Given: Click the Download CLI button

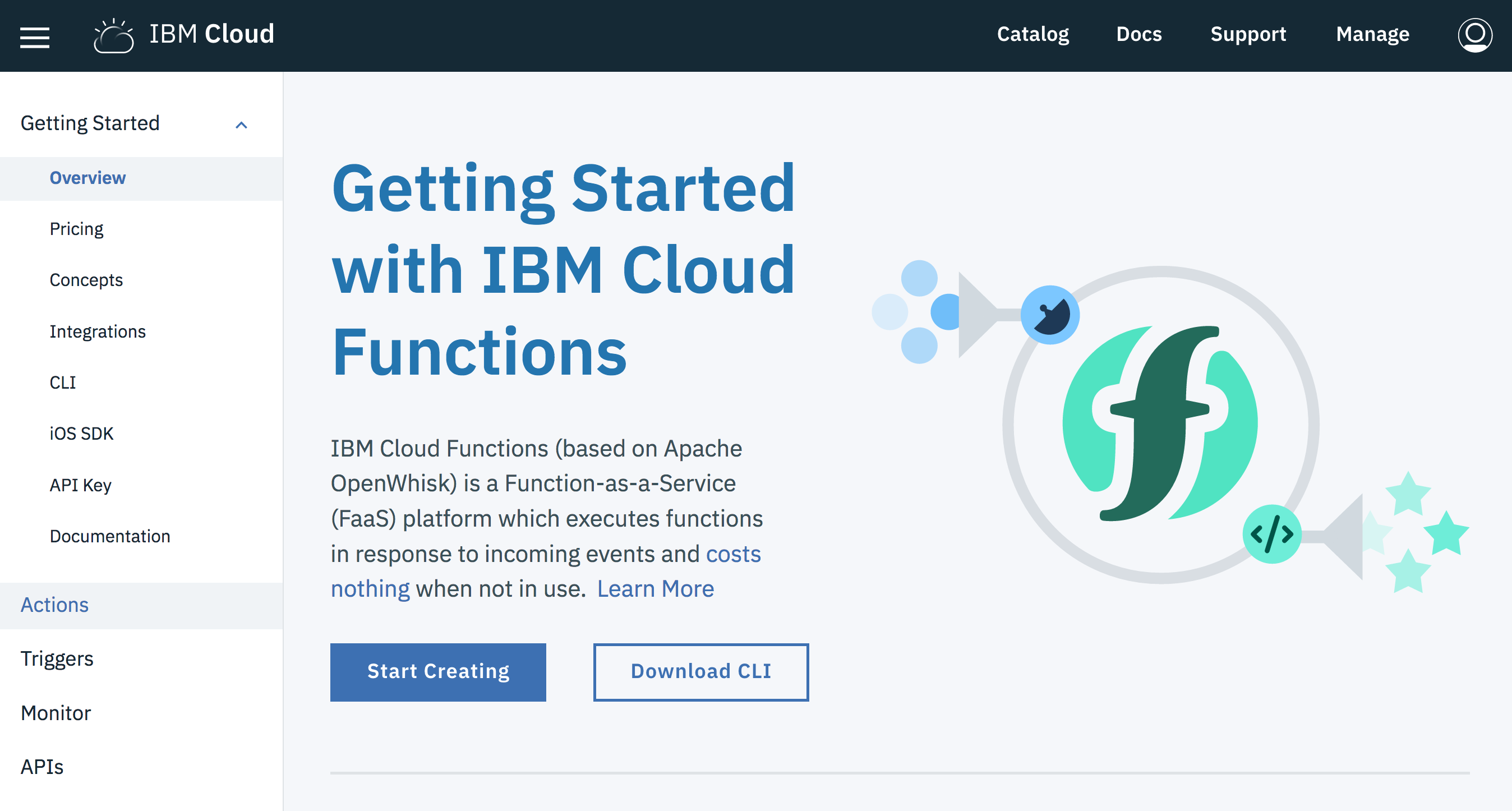Looking at the screenshot, I should [701, 672].
